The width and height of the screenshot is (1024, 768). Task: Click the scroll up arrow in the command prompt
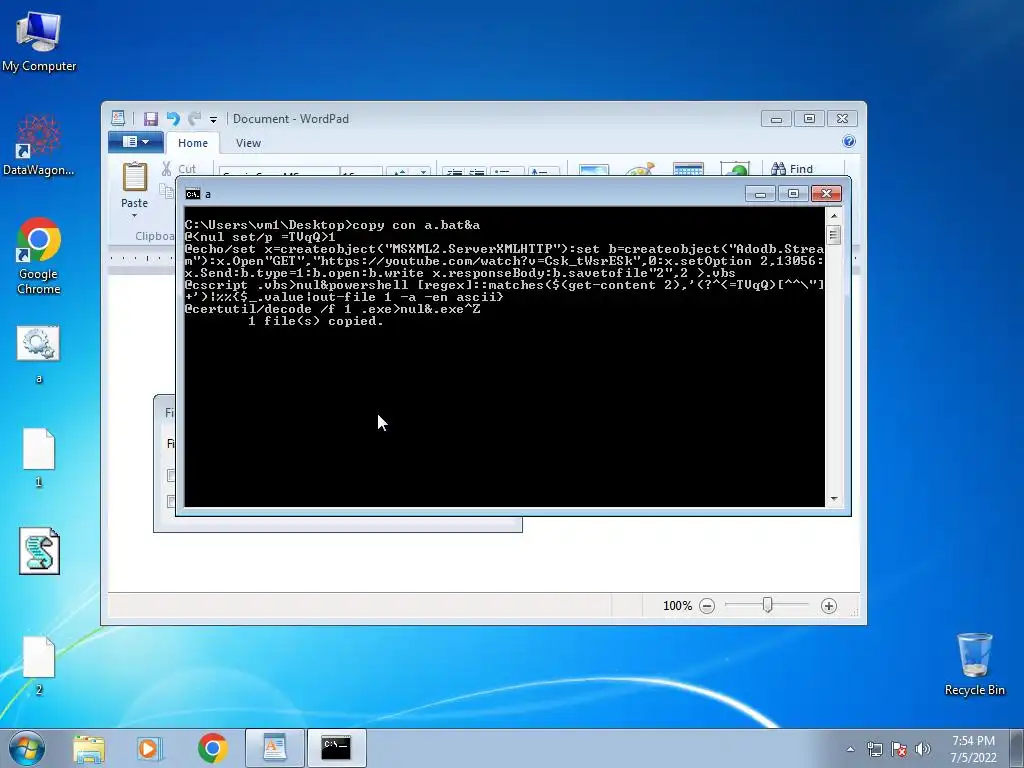[834, 216]
